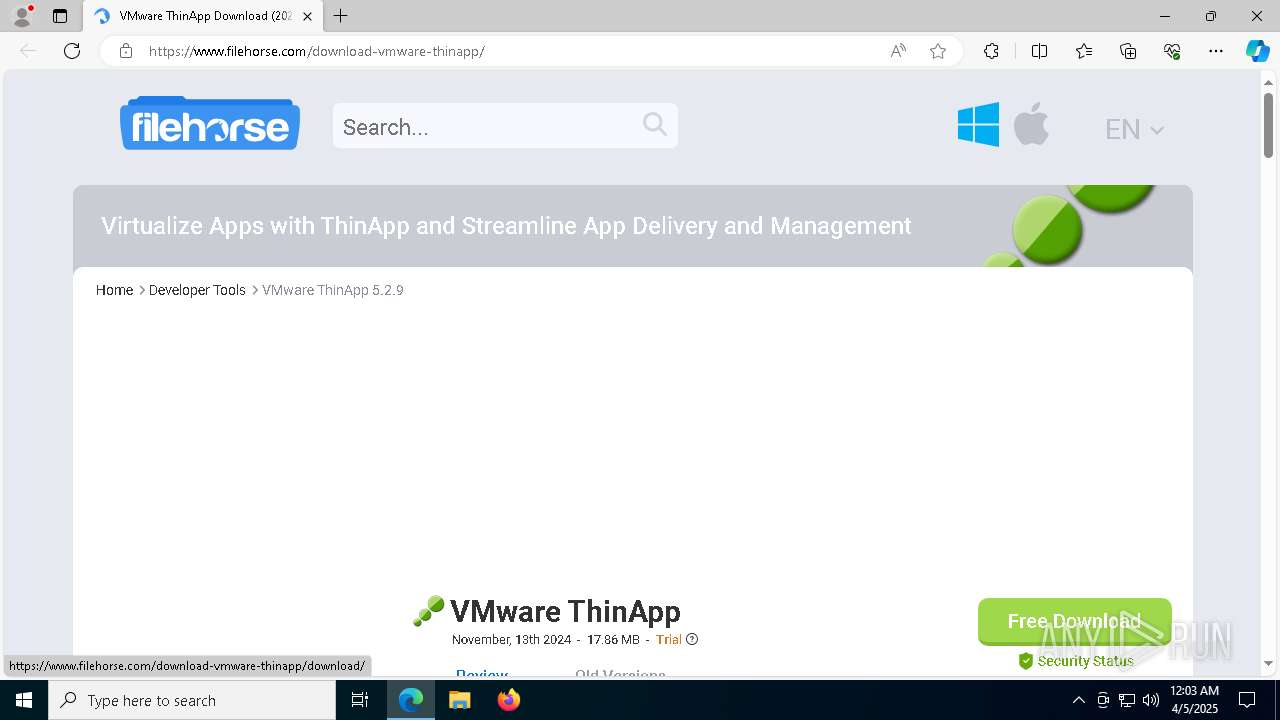Image resolution: width=1280 pixels, height=720 pixels.
Task: Close the VMware ThinApp Download tab
Action: tap(307, 16)
